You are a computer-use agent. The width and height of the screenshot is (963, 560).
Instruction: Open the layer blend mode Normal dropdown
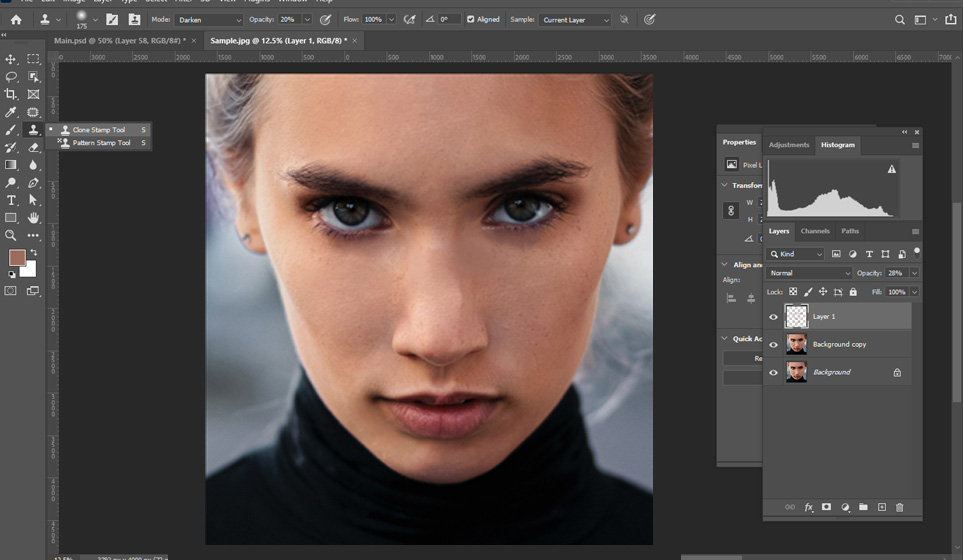[x=809, y=273]
